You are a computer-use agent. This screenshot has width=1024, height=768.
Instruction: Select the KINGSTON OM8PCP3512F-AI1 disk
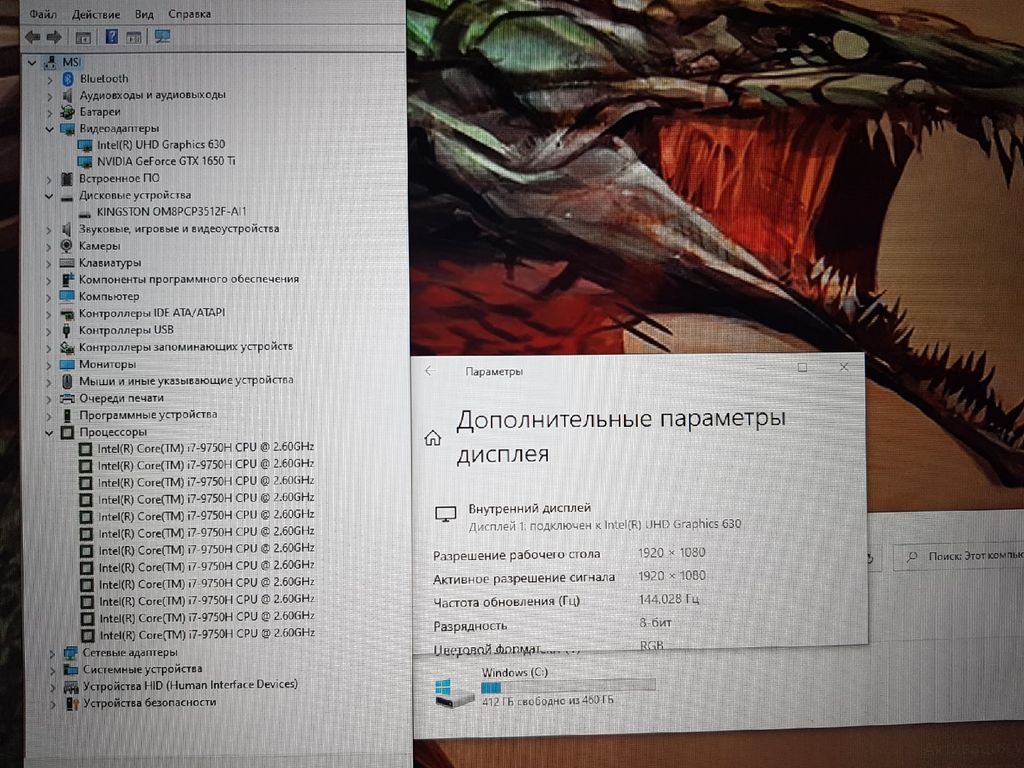tap(171, 212)
